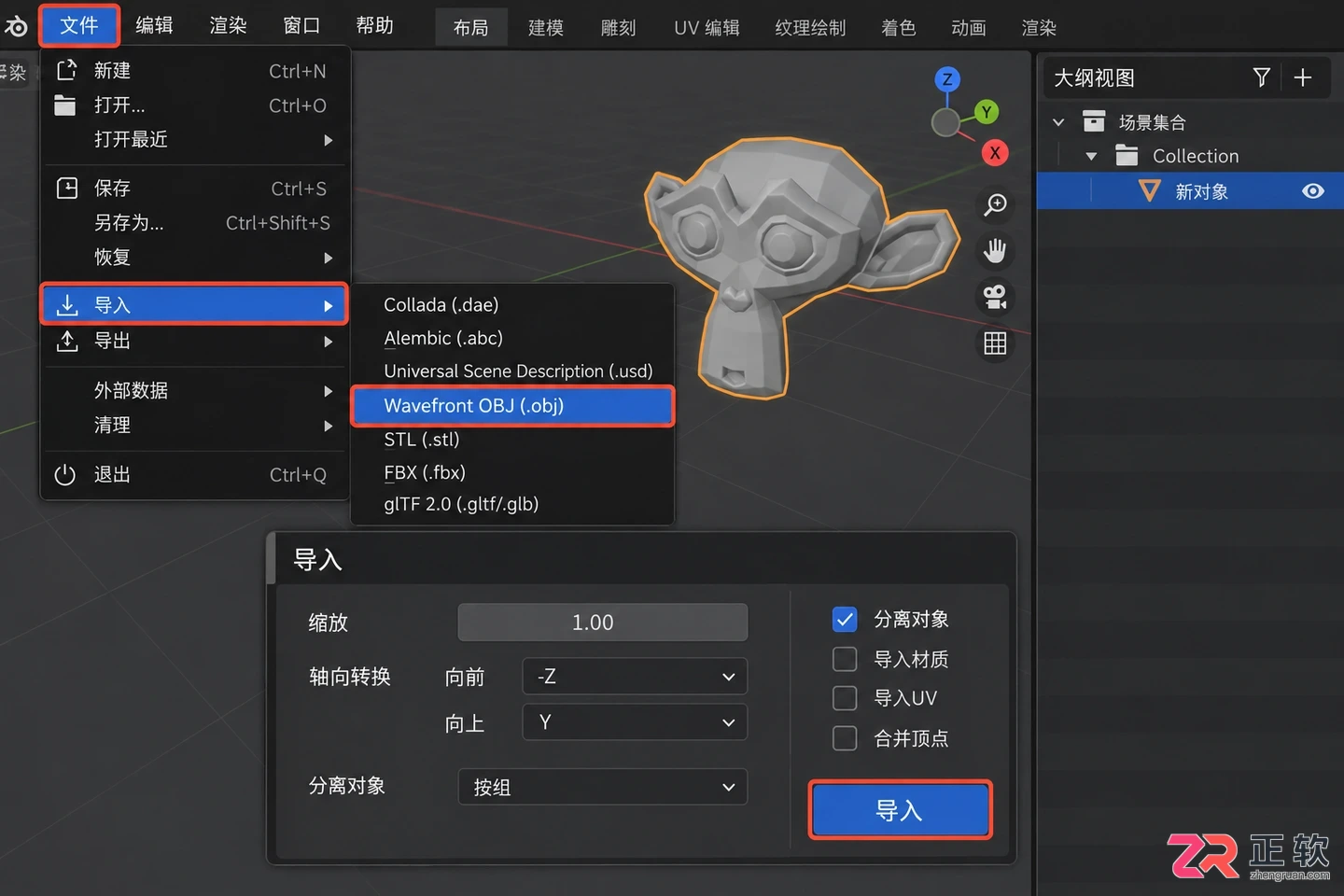The height and width of the screenshot is (896, 1344).
Task: Enable the 合并顶点 checkbox
Action: pyautogui.click(x=845, y=738)
